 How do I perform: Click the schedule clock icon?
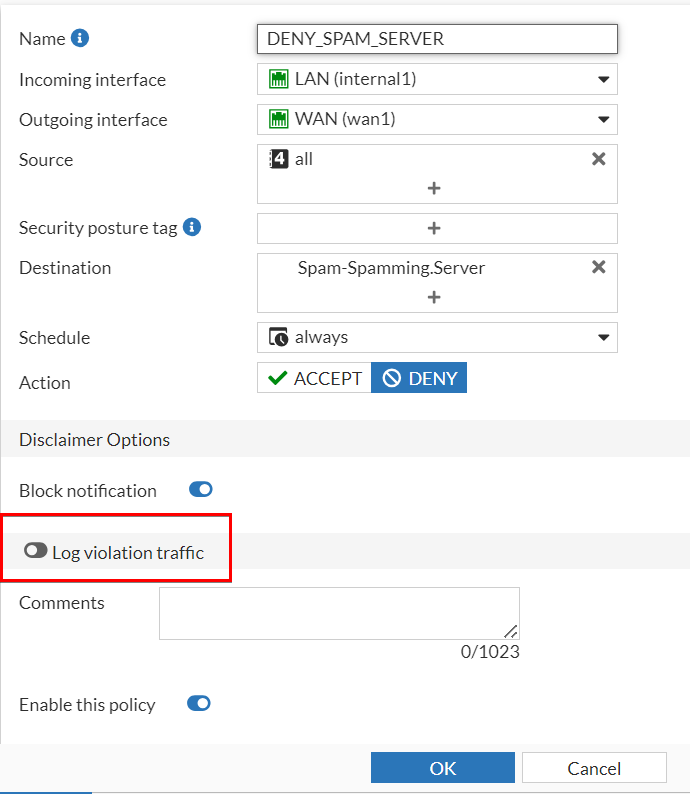pyautogui.click(x=278, y=337)
